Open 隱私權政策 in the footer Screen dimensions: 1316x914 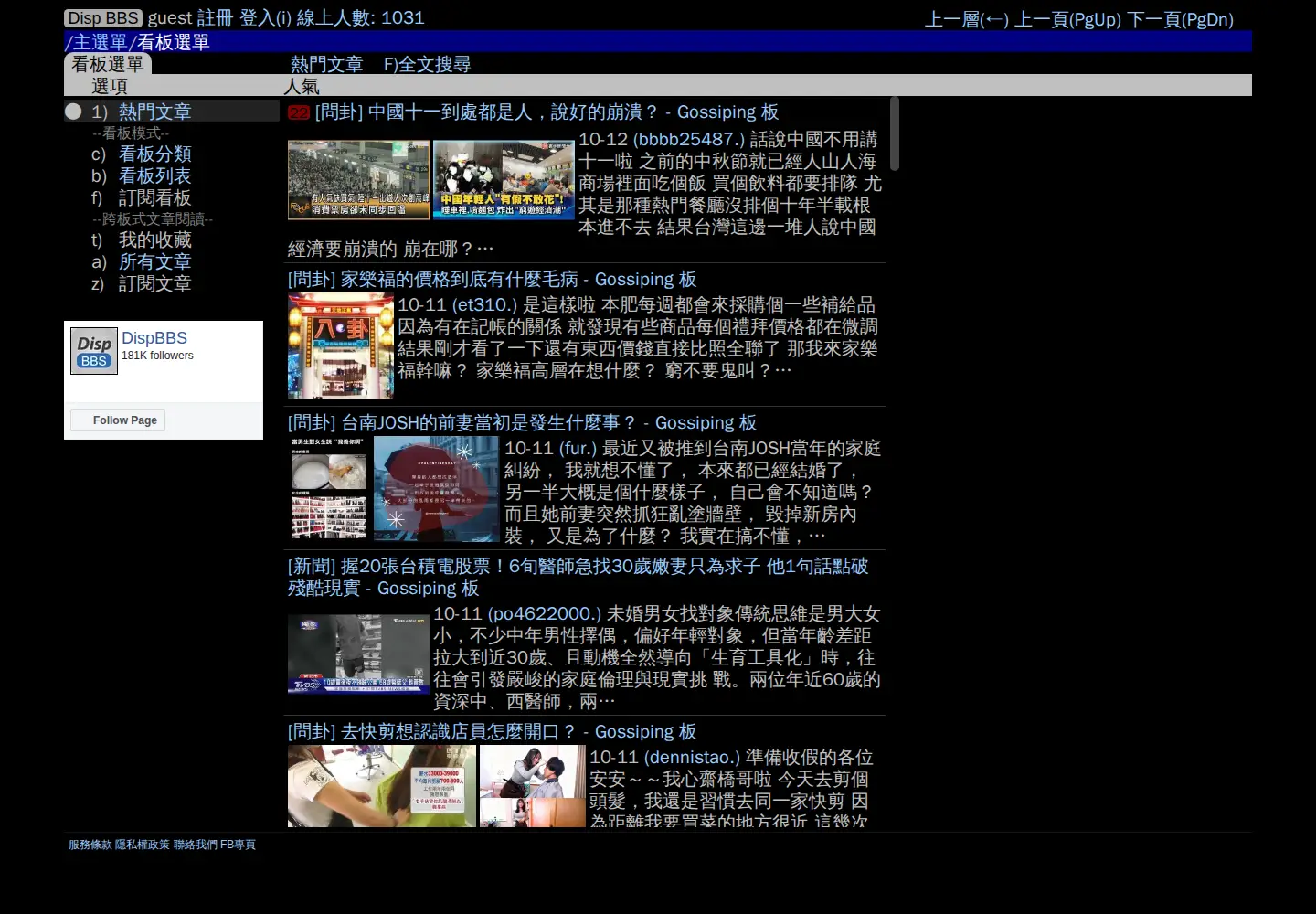pyautogui.click(x=143, y=845)
